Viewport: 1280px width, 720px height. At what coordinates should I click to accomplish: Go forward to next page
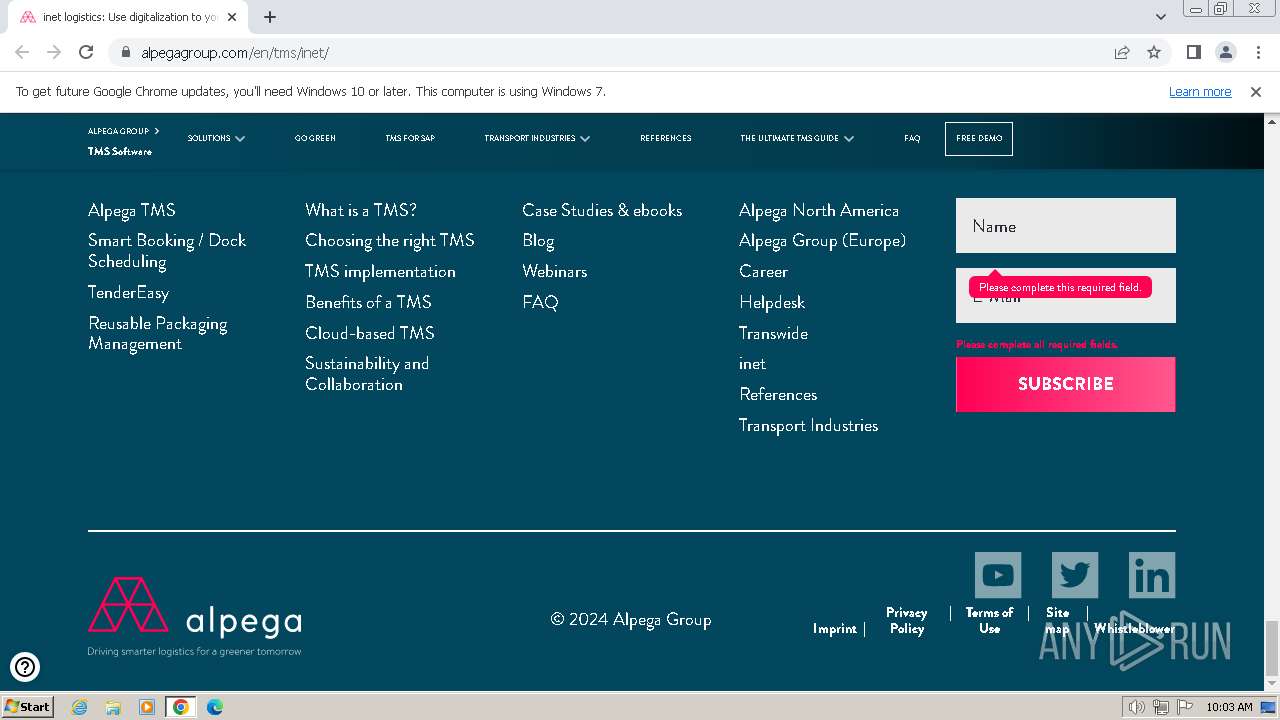coord(54,53)
